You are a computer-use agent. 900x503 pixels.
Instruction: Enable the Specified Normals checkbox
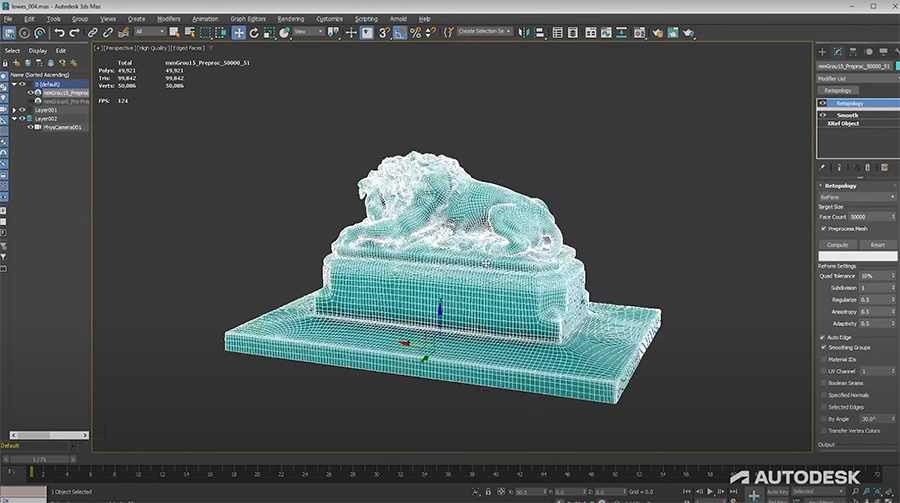824,395
